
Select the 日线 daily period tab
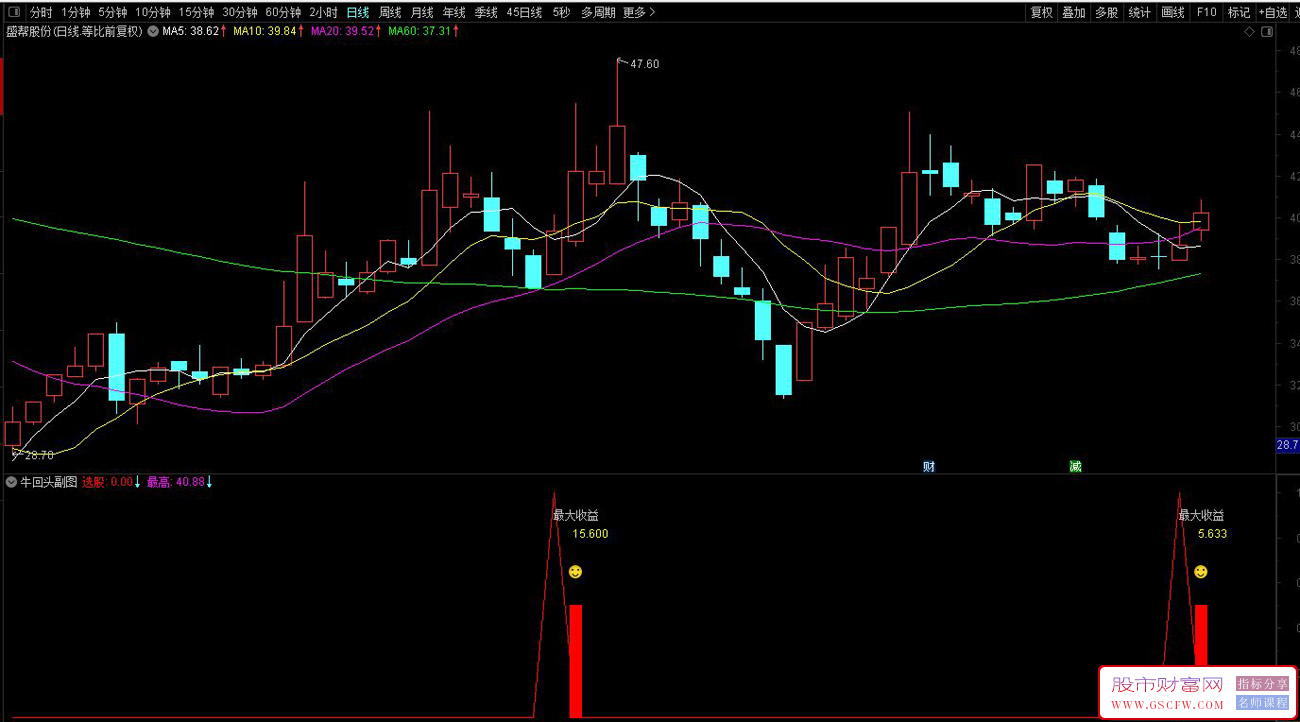358,13
